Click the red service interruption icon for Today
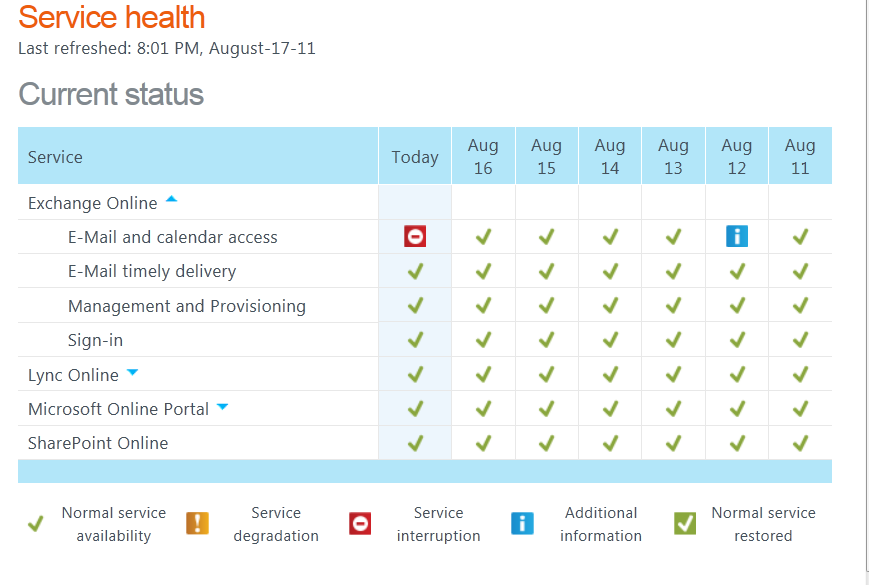The height and width of the screenshot is (585, 869). tap(415, 237)
